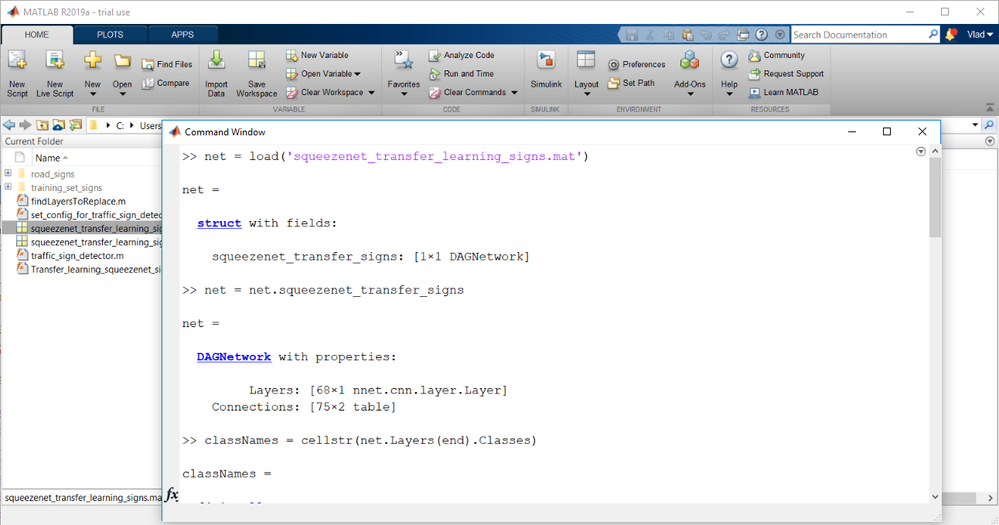
Task: Click Analyze Code
Action: [x=462, y=55]
